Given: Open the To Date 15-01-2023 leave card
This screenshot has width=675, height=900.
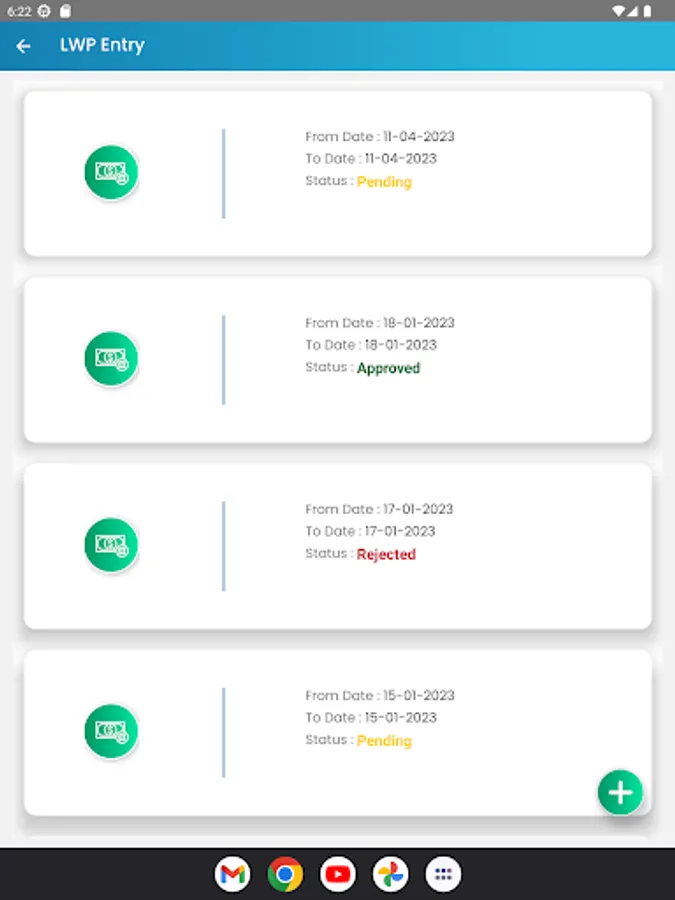Looking at the screenshot, I should [x=370, y=717].
